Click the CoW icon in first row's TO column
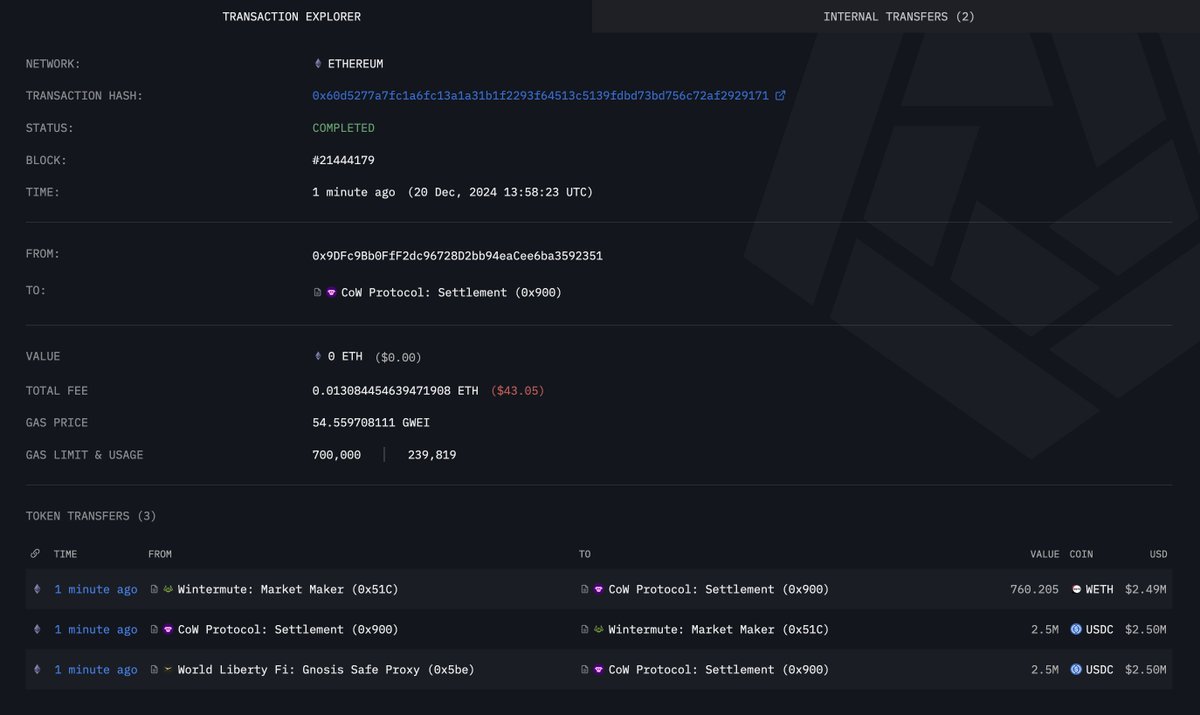1200x715 pixels. (x=596, y=589)
